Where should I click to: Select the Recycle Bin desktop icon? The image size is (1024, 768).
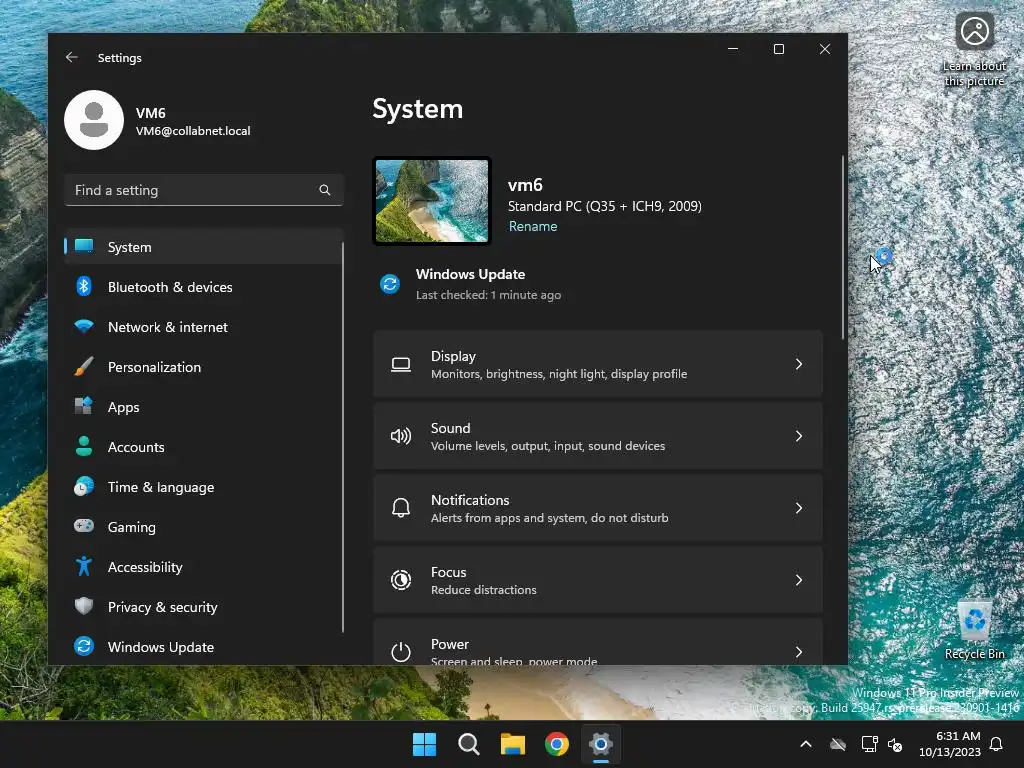[x=974, y=630]
